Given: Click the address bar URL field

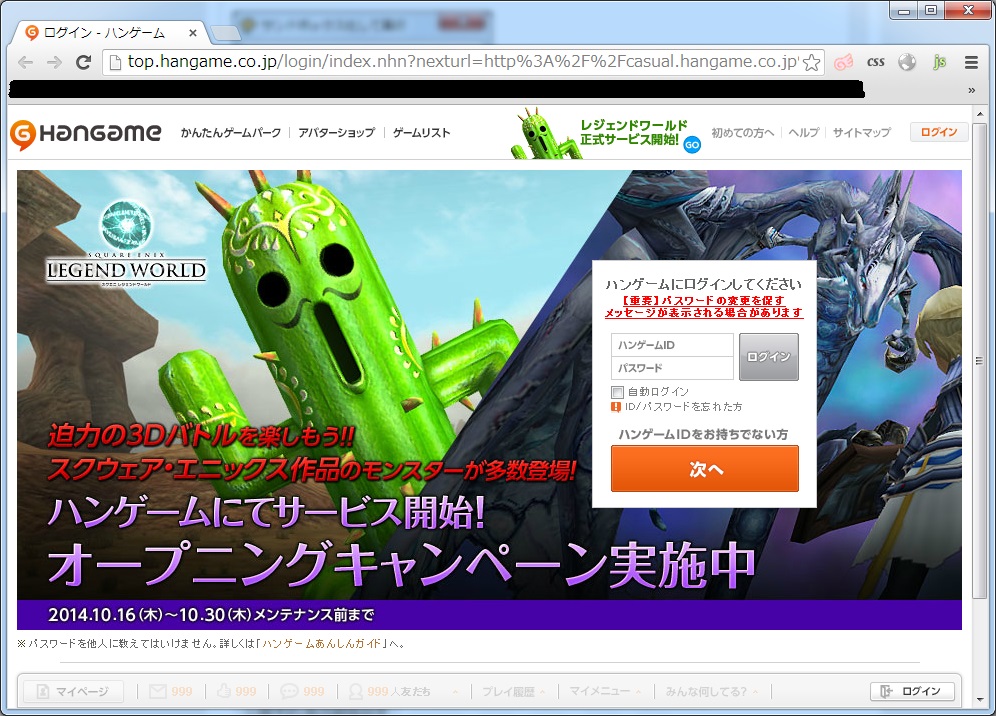Looking at the screenshot, I should 464,62.
